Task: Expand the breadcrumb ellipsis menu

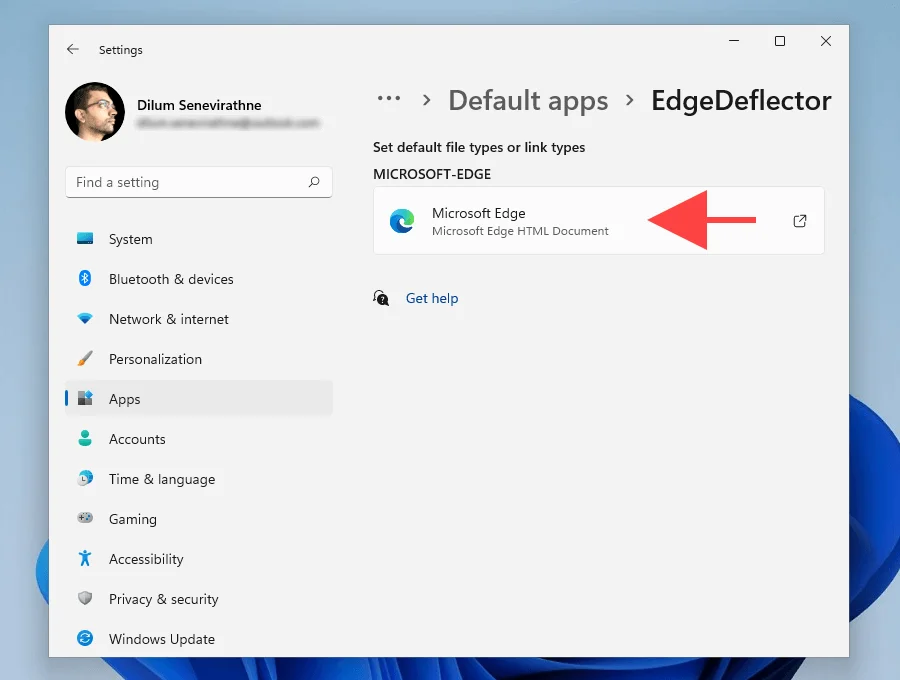Action: [x=389, y=98]
